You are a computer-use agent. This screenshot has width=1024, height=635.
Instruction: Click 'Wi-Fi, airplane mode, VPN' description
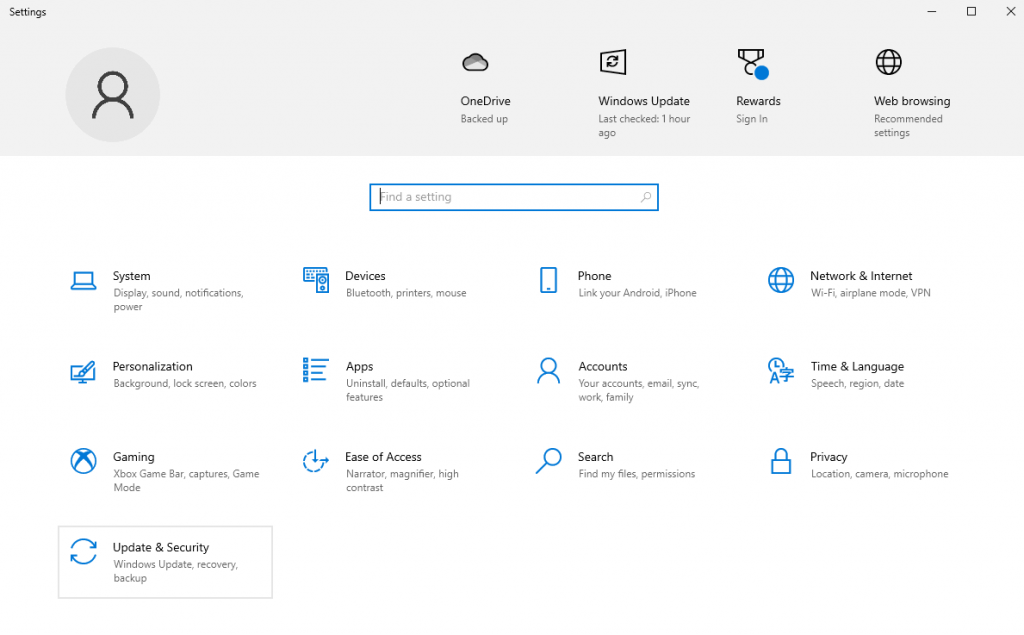pyautogui.click(x=871, y=293)
